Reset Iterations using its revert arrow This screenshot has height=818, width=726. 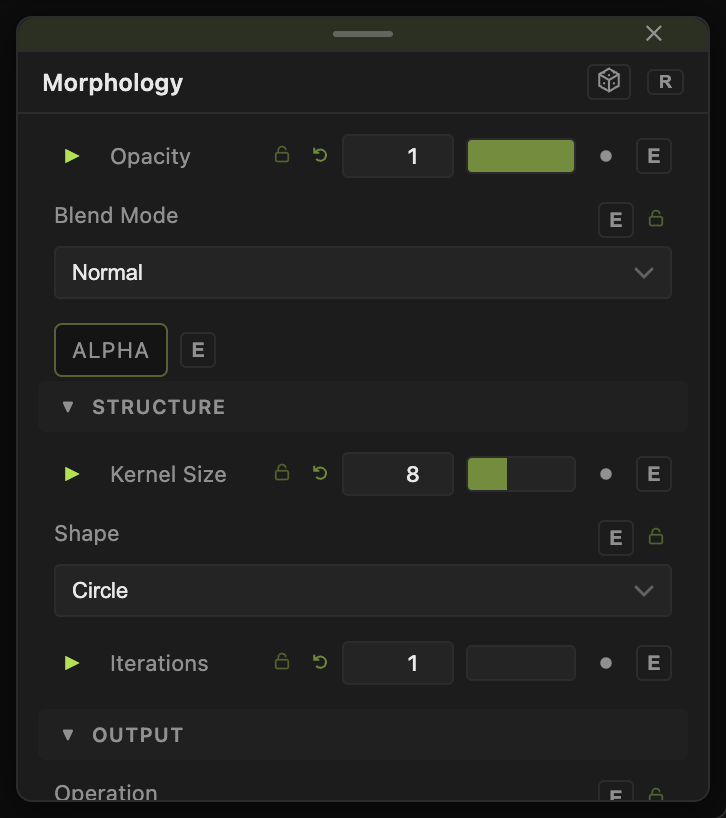(320, 662)
